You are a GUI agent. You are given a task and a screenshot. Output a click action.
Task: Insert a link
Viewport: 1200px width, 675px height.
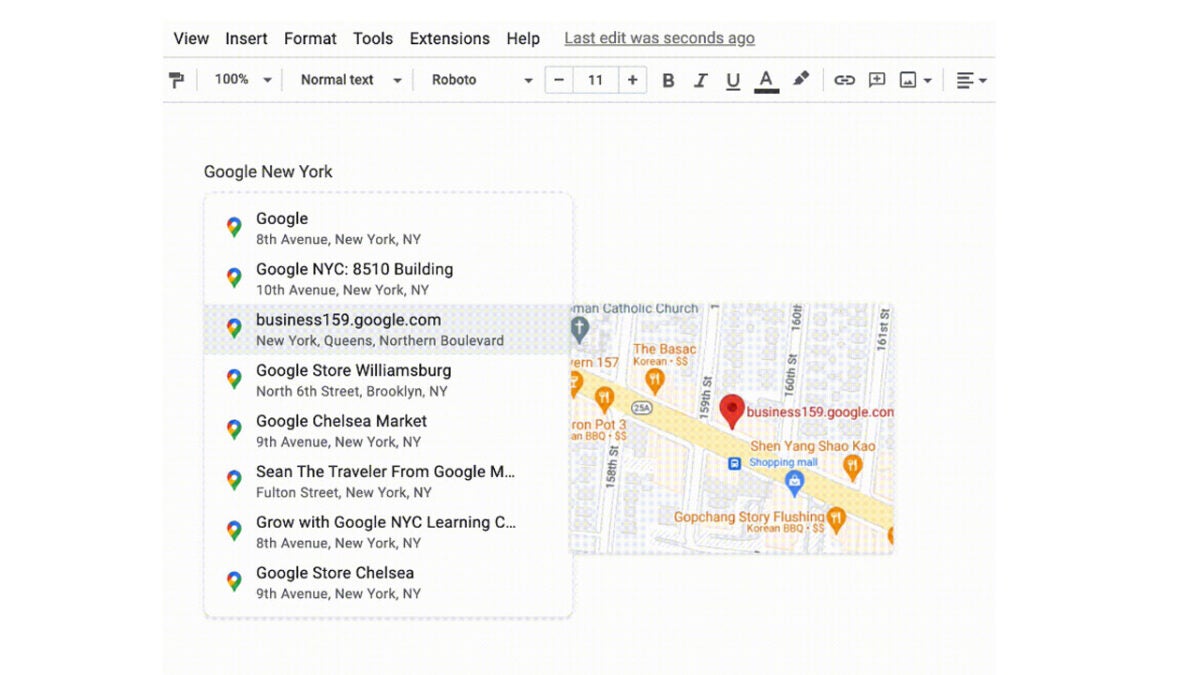coord(844,80)
